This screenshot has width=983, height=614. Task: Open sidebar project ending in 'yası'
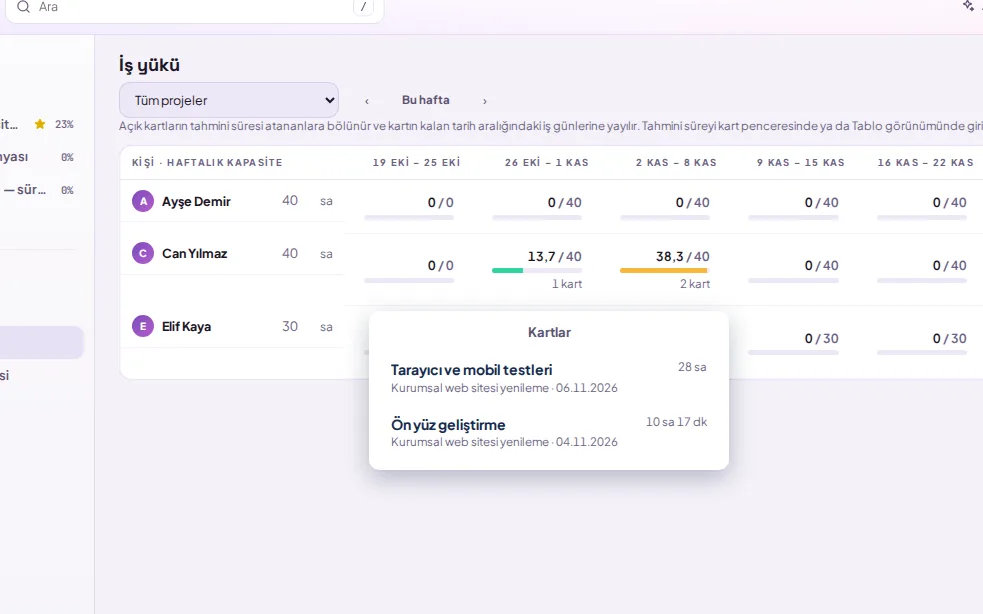pos(37,157)
